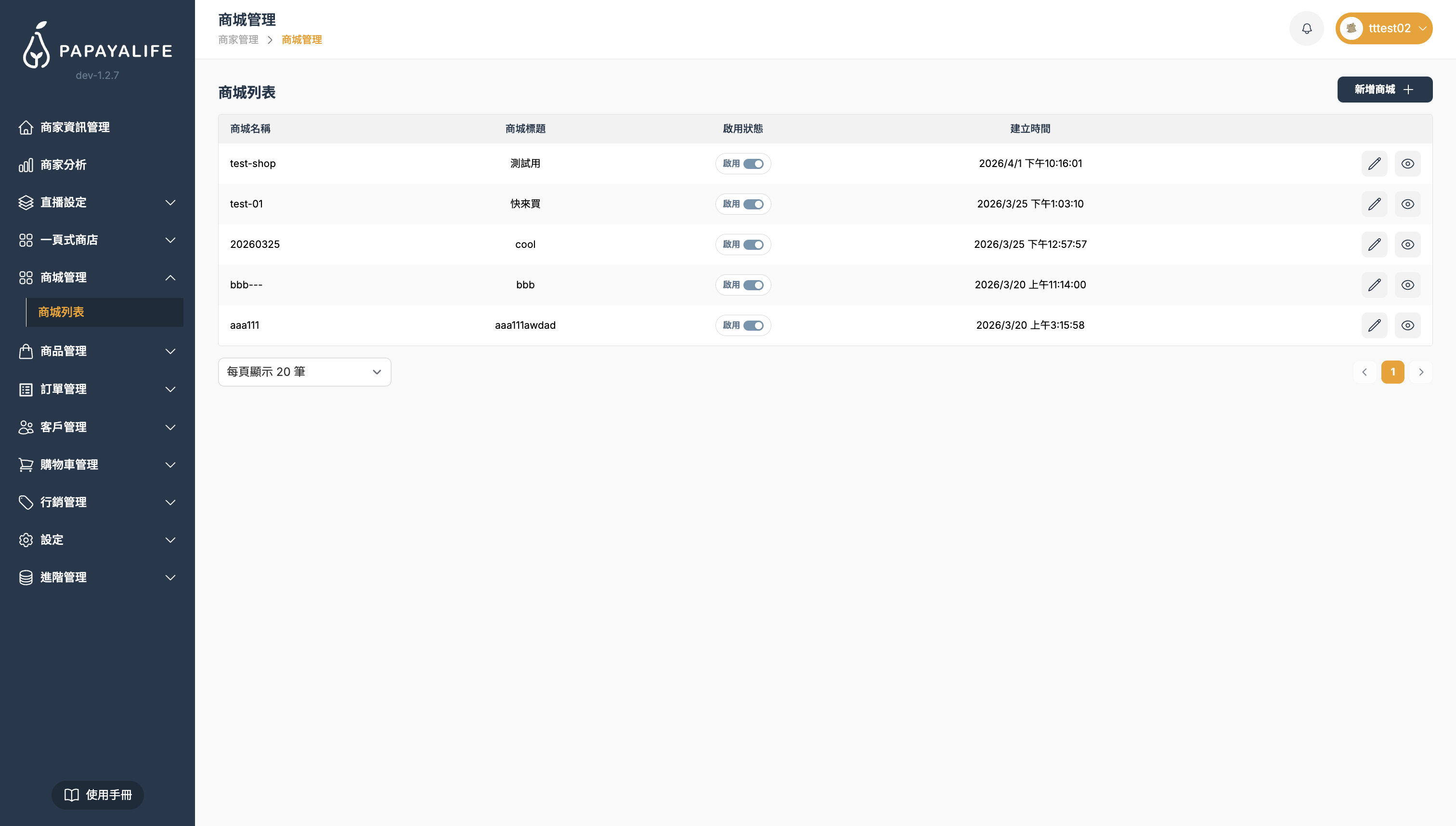Select 商城列表 submenu item
This screenshot has width=1456, height=826.
tap(61, 312)
